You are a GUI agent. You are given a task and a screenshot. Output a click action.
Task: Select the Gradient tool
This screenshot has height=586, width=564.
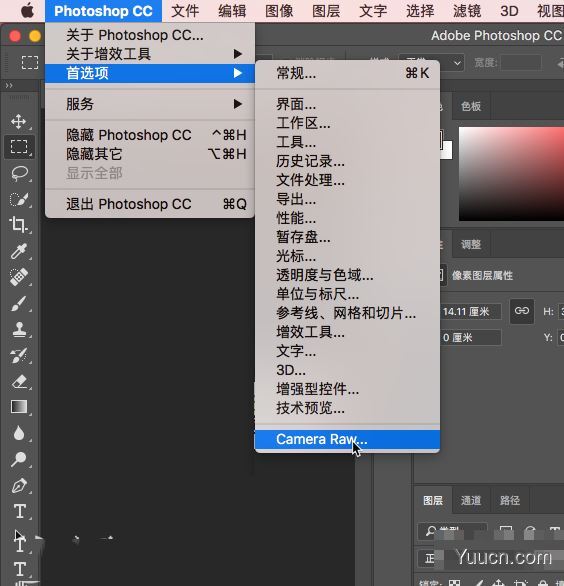point(19,407)
